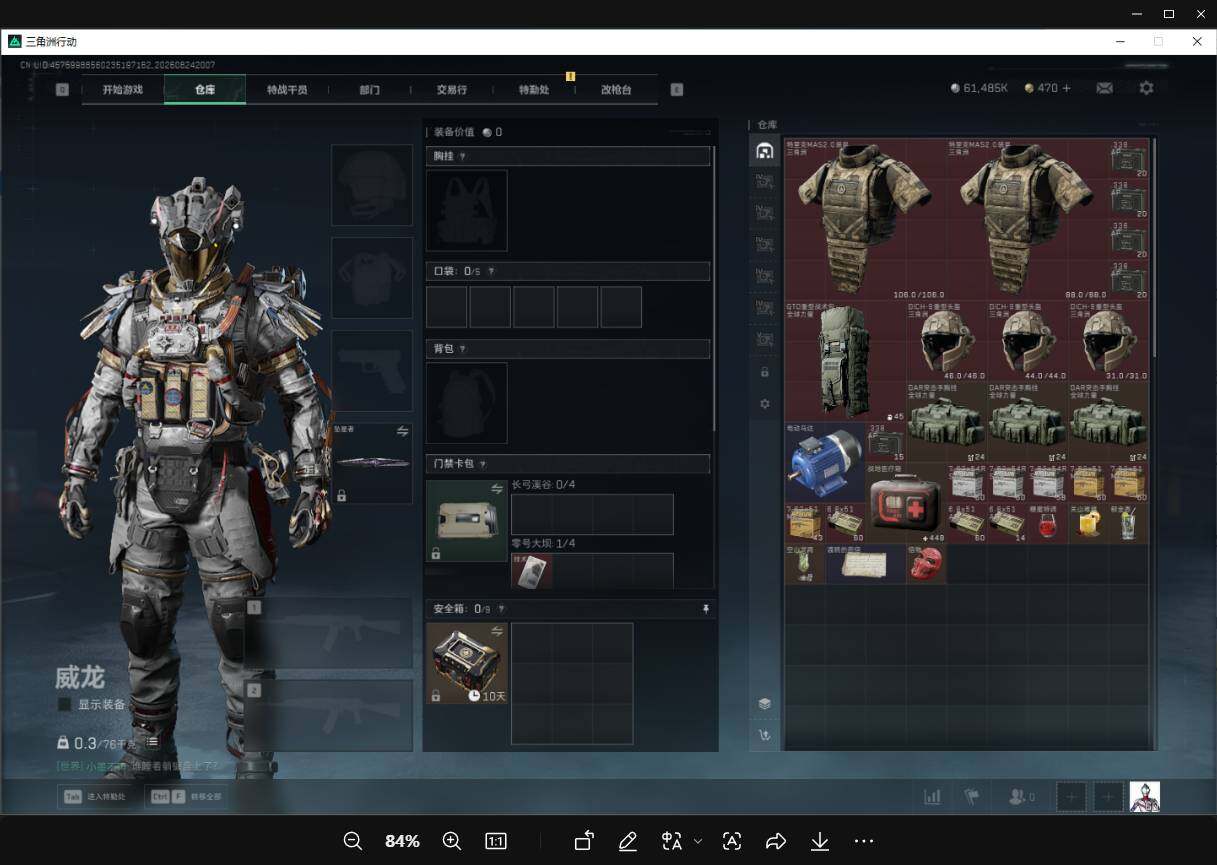1217x865 pixels.
Task: Select the red mask item
Action: click(x=926, y=564)
